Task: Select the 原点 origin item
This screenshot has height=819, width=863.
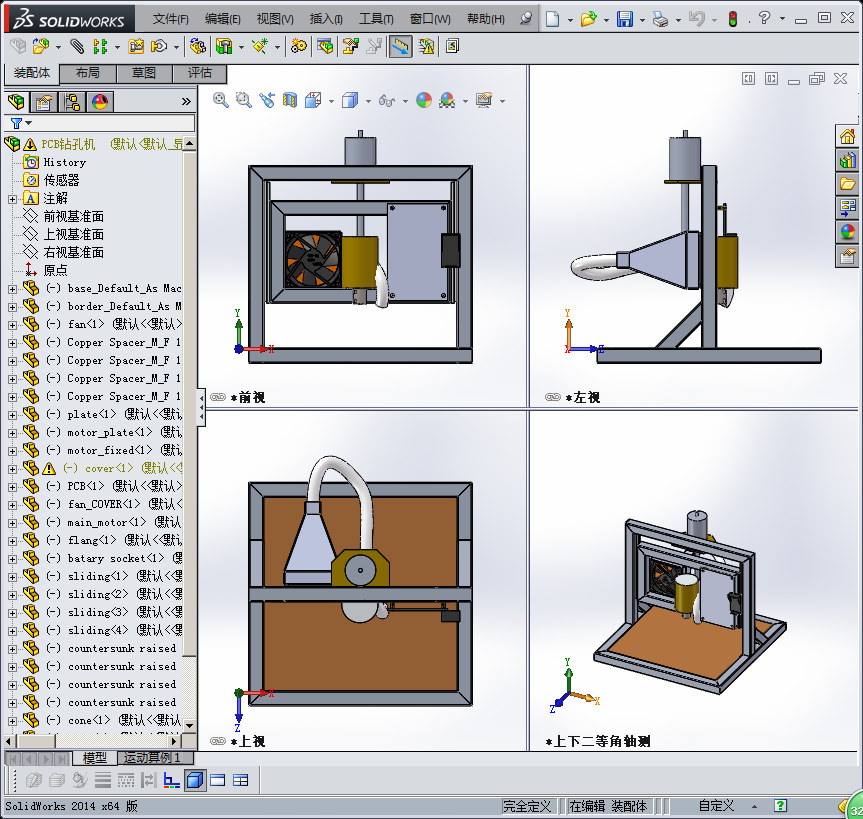Action: click(x=56, y=270)
